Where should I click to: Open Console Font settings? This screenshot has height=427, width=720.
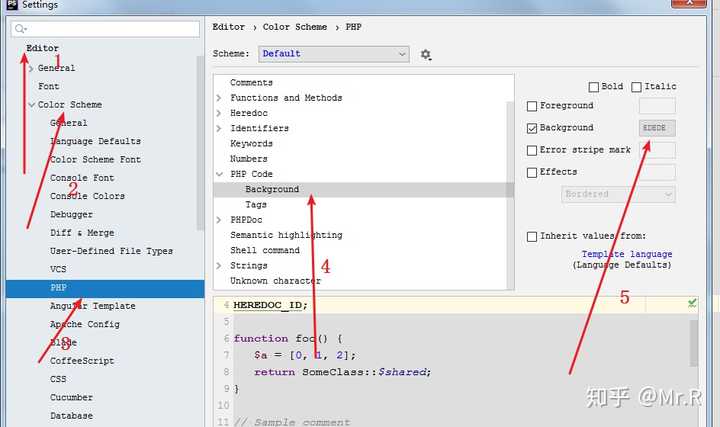82,178
